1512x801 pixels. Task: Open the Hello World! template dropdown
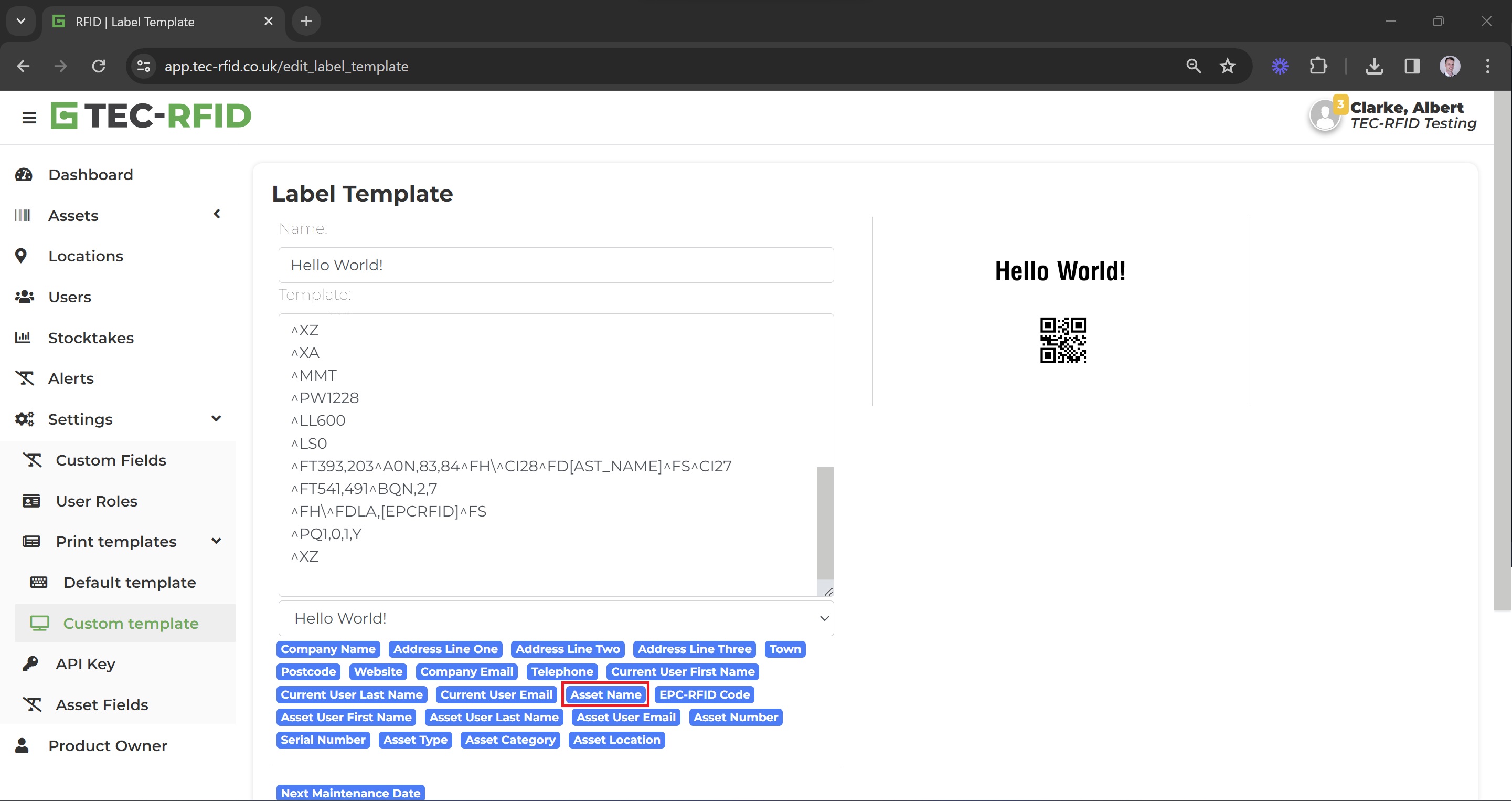pyautogui.click(x=555, y=618)
